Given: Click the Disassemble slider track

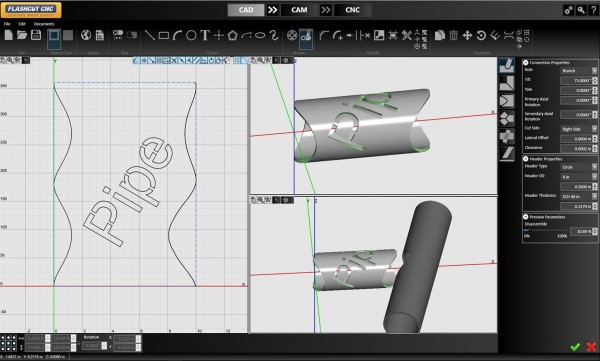Looking at the screenshot, I should tap(545, 230).
